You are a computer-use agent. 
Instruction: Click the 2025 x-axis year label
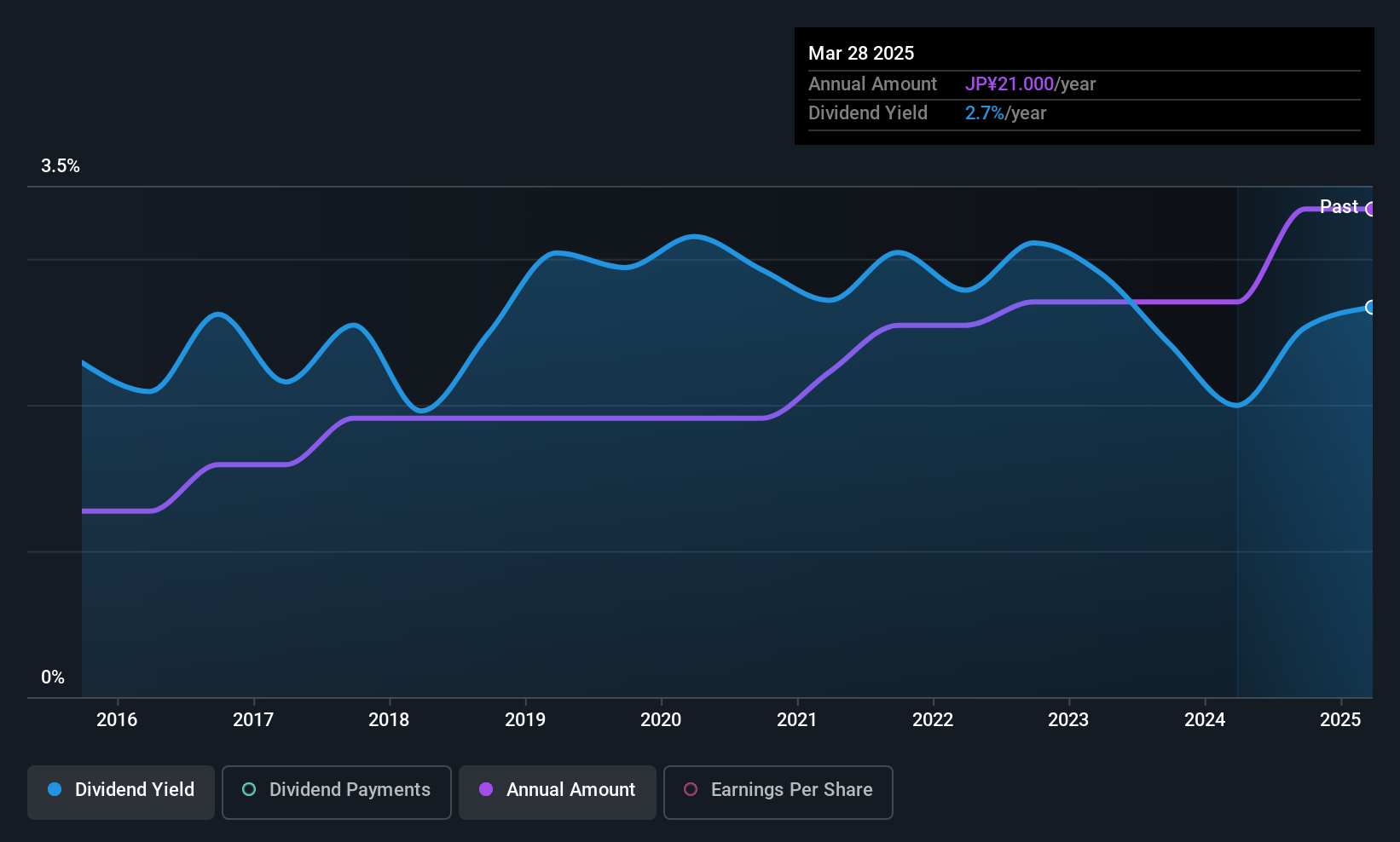point(1340,719)
